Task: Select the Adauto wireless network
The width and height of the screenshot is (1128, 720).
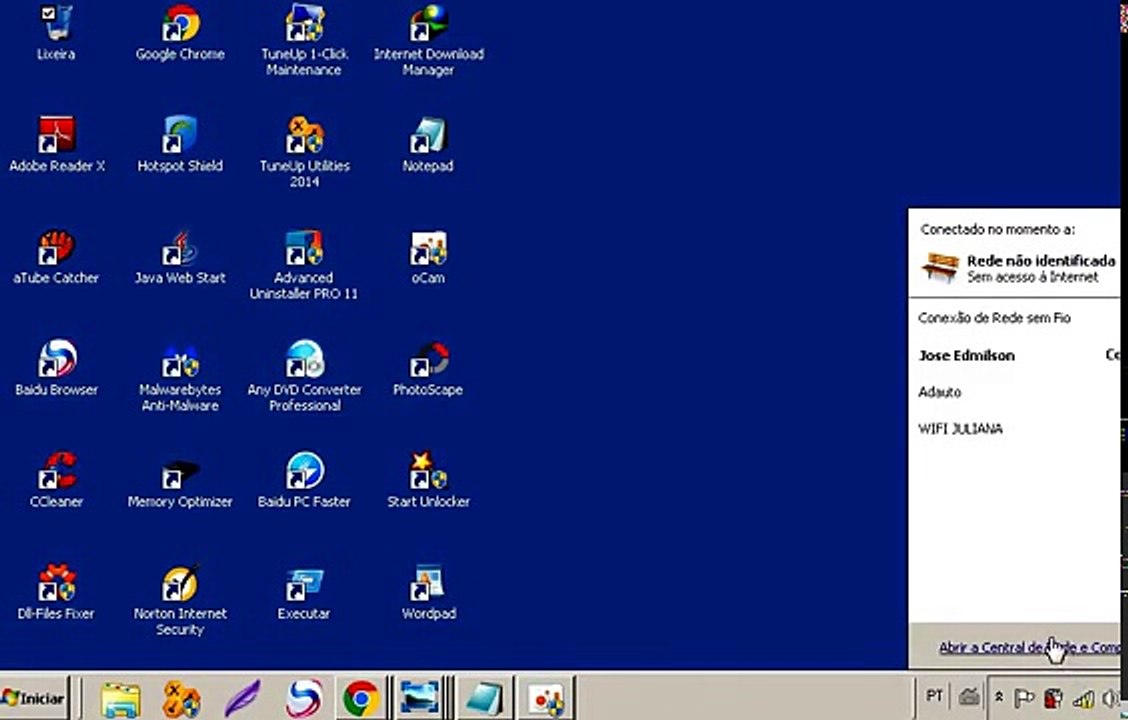Action: pyautogui.click(x=1016, y=392)
